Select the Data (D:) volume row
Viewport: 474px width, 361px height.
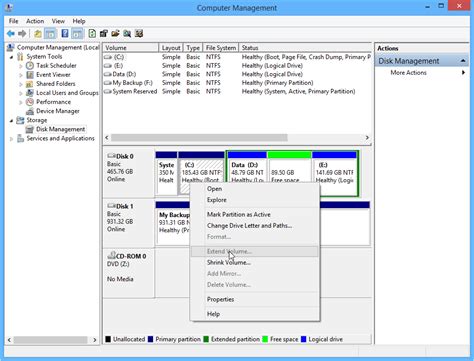tap(237, 74)
